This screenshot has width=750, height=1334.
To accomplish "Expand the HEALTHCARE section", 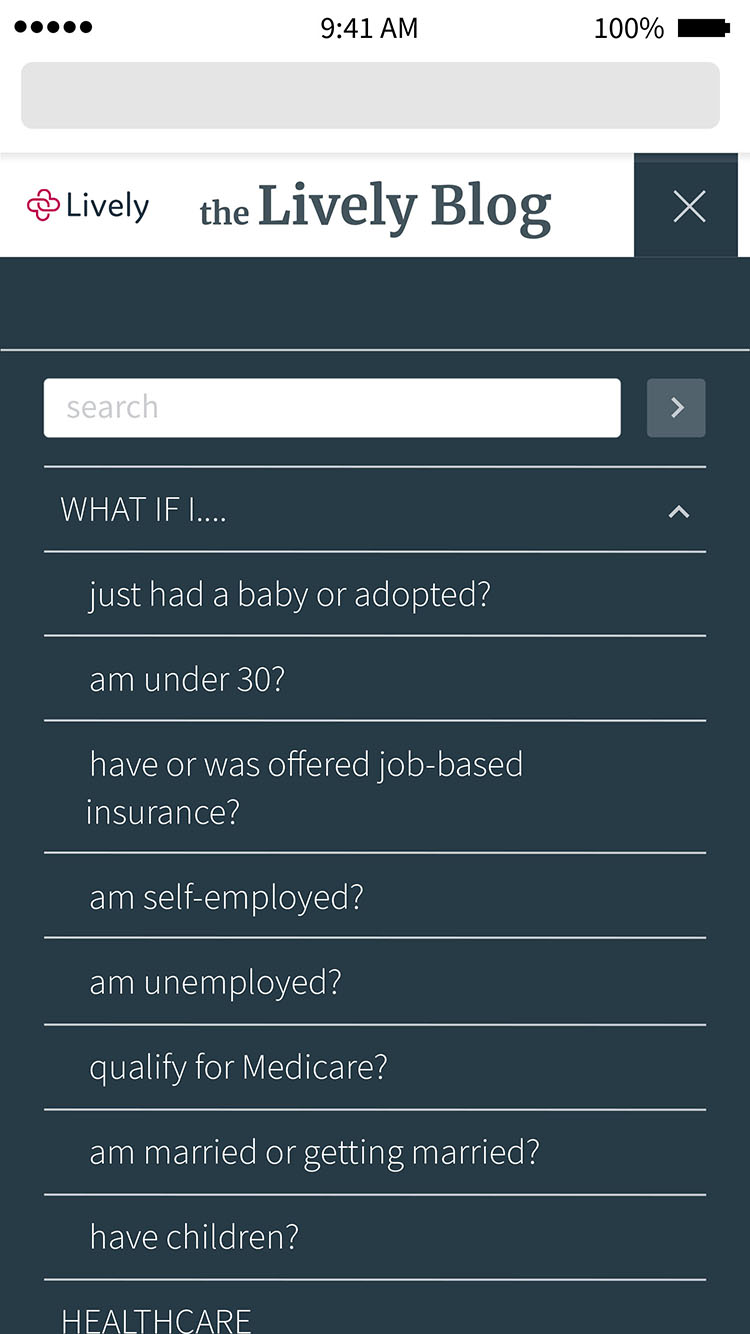I will click(x=156, y=1320).
